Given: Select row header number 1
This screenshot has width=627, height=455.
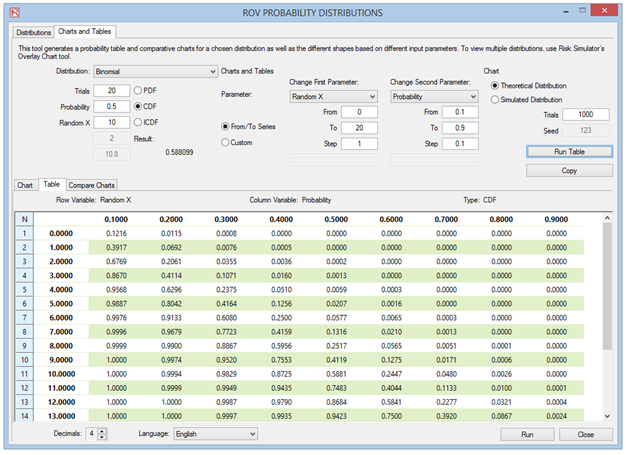Looking at the screenshot, I should (x=24, y=233).
